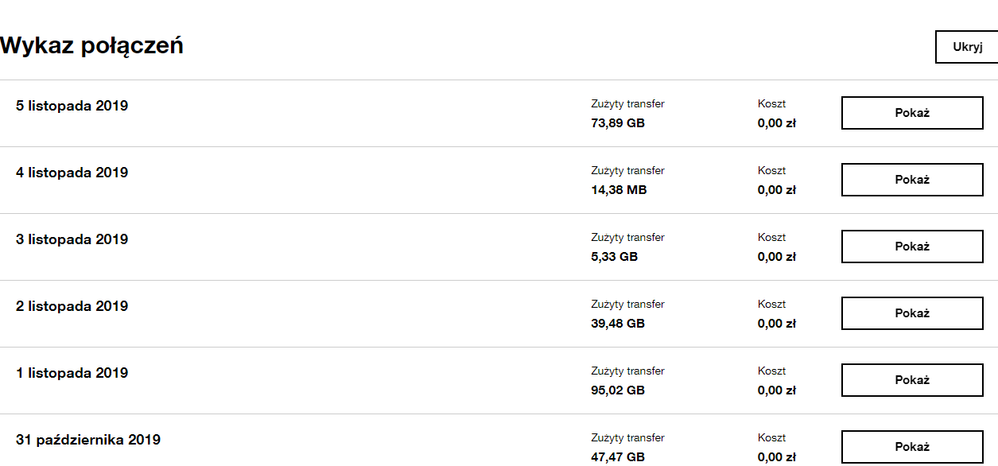Select the 39,48 GB transfer amount
Viewport: 998px width, 466px height.
(x=618, y=324)
